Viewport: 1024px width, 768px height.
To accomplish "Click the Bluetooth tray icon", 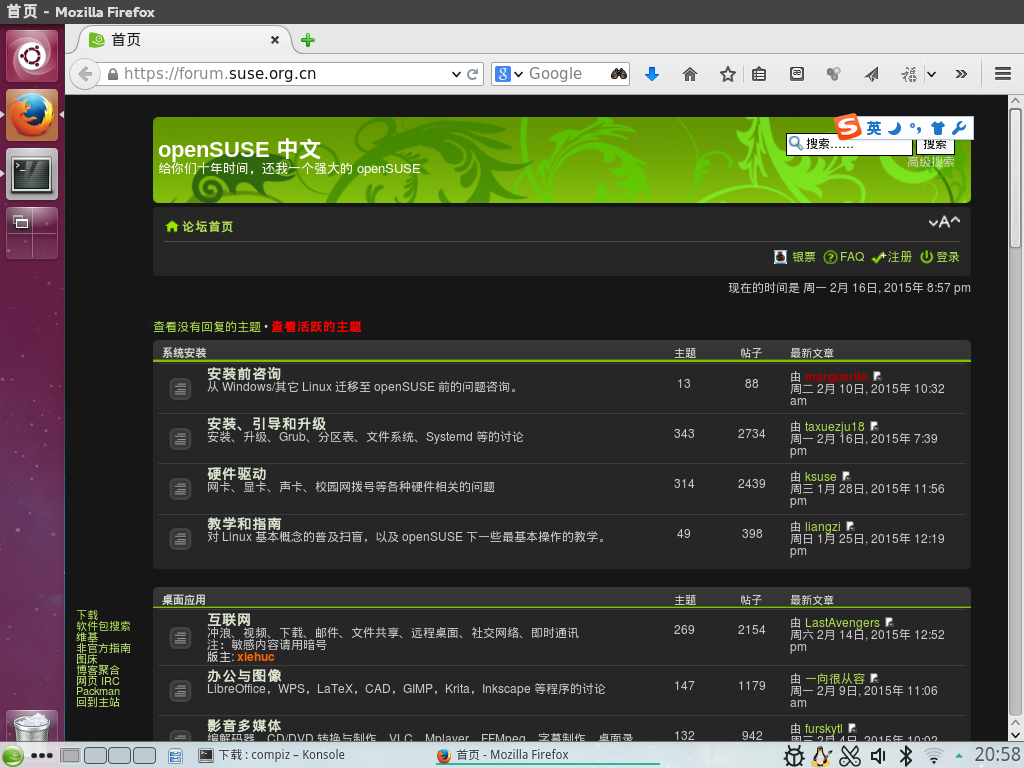I will 906,756.
